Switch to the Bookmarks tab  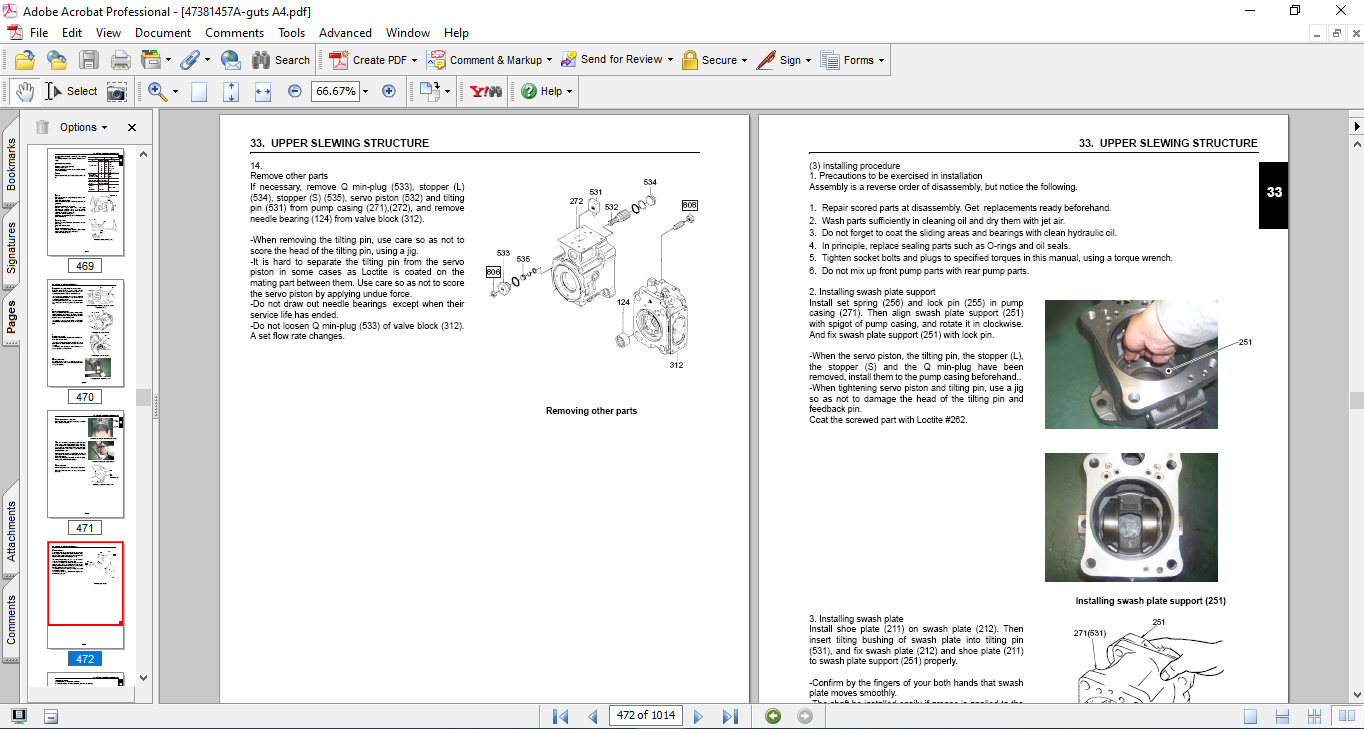(x=12, y=165)
